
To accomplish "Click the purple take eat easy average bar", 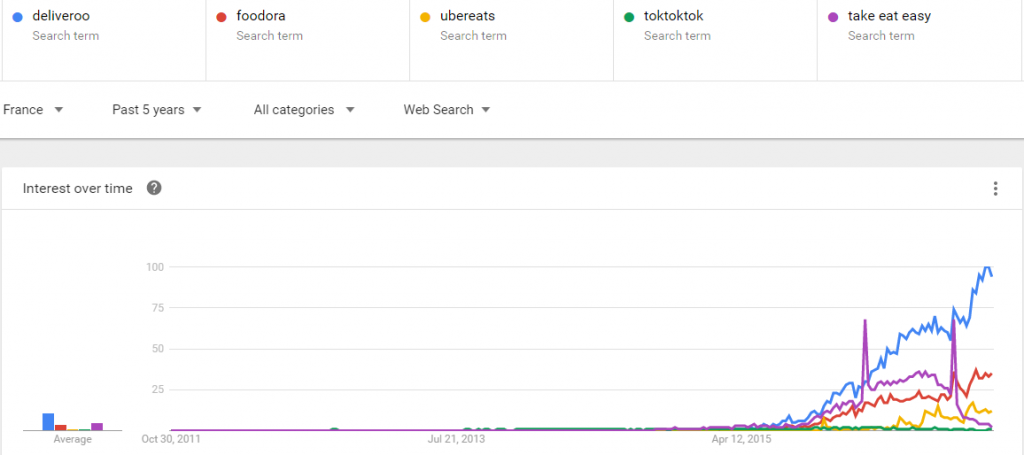I will point(97,426).
